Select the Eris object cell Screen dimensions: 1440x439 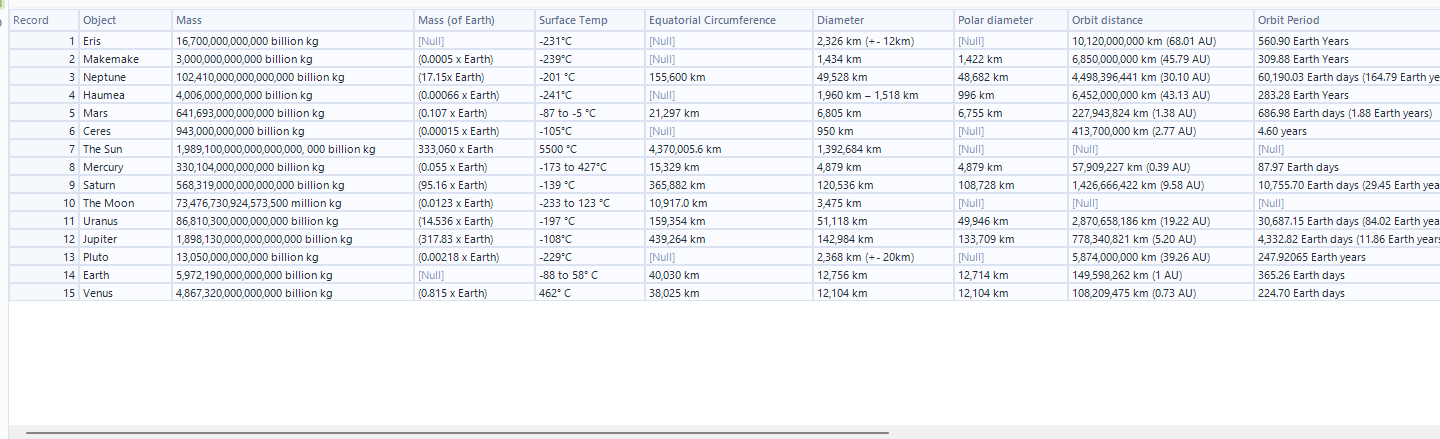pyautogui.click(x=124, y=41)
